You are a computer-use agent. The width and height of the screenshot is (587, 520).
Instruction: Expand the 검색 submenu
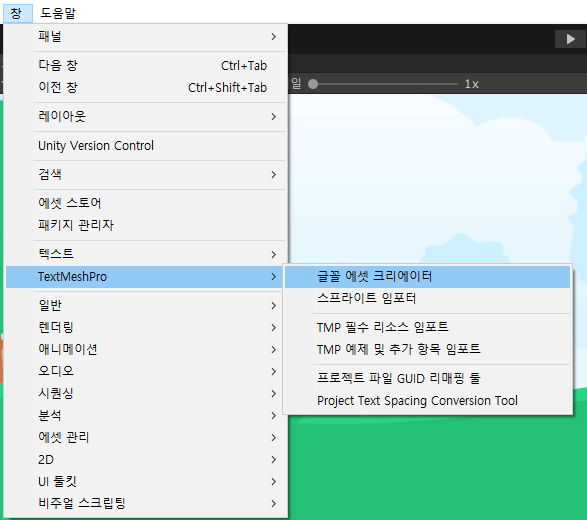coord(146,174)
